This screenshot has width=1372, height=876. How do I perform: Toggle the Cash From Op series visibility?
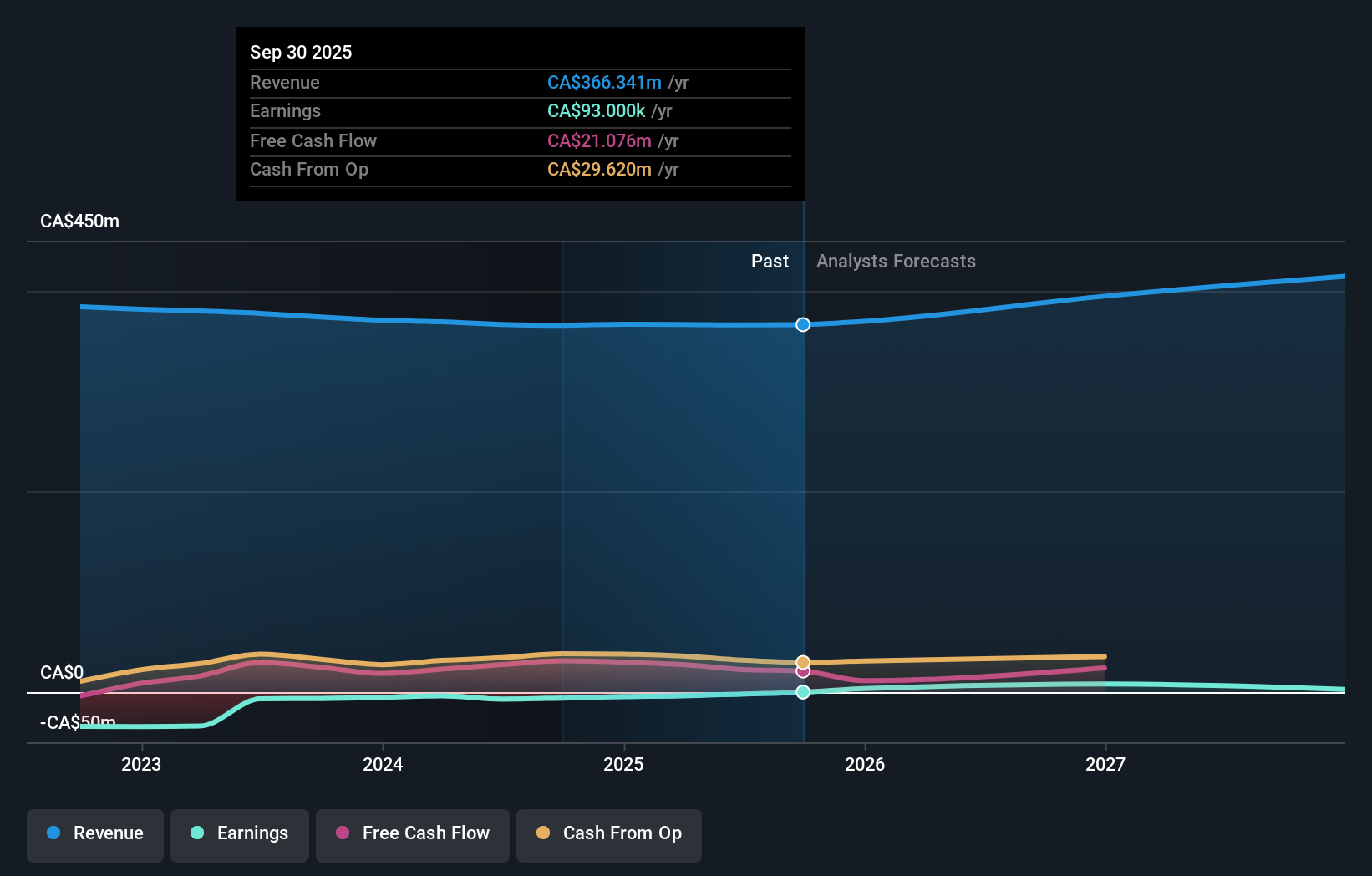pos(608,834)
